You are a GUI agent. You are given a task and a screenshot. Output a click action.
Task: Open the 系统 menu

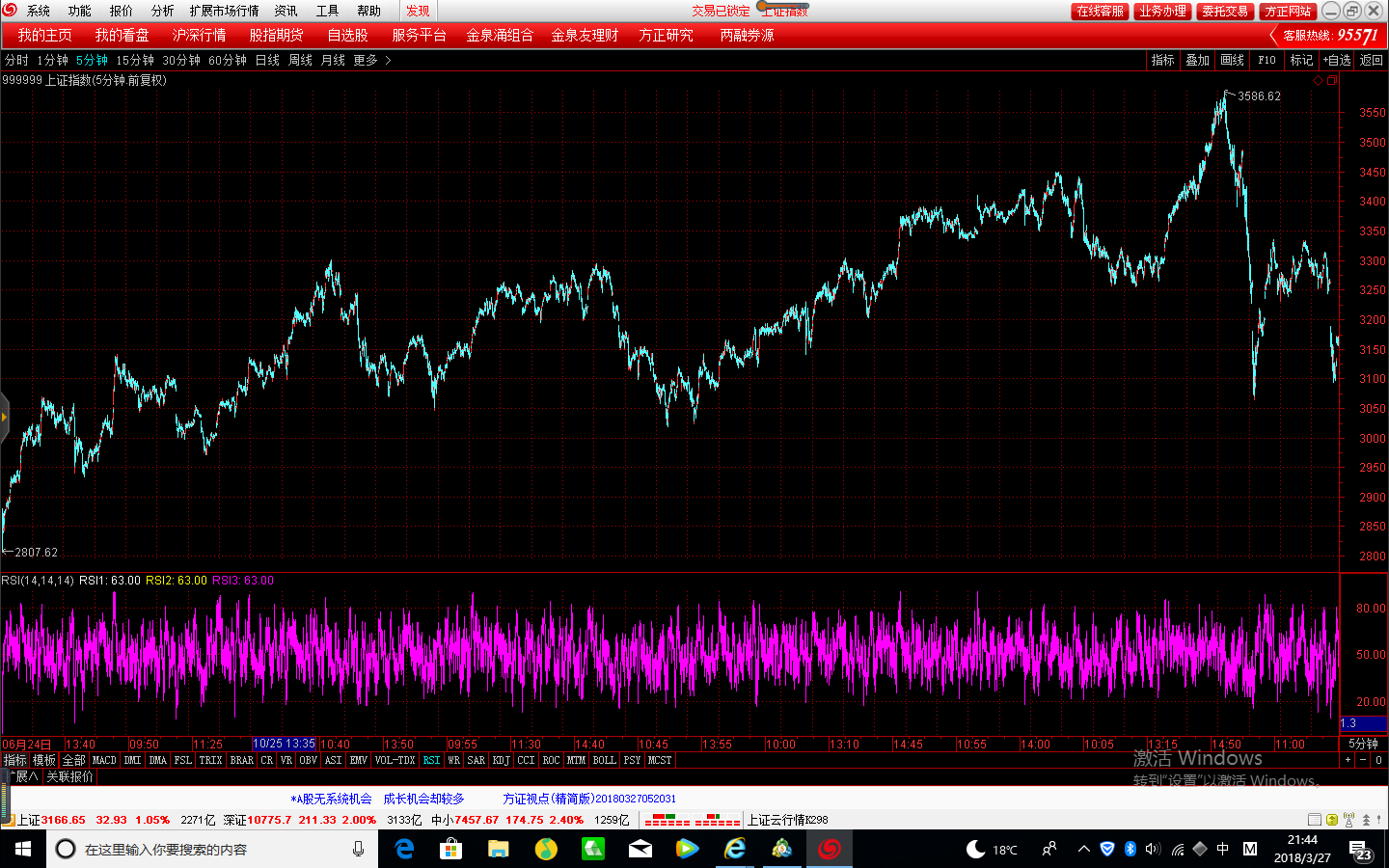(x=39, y=11)
